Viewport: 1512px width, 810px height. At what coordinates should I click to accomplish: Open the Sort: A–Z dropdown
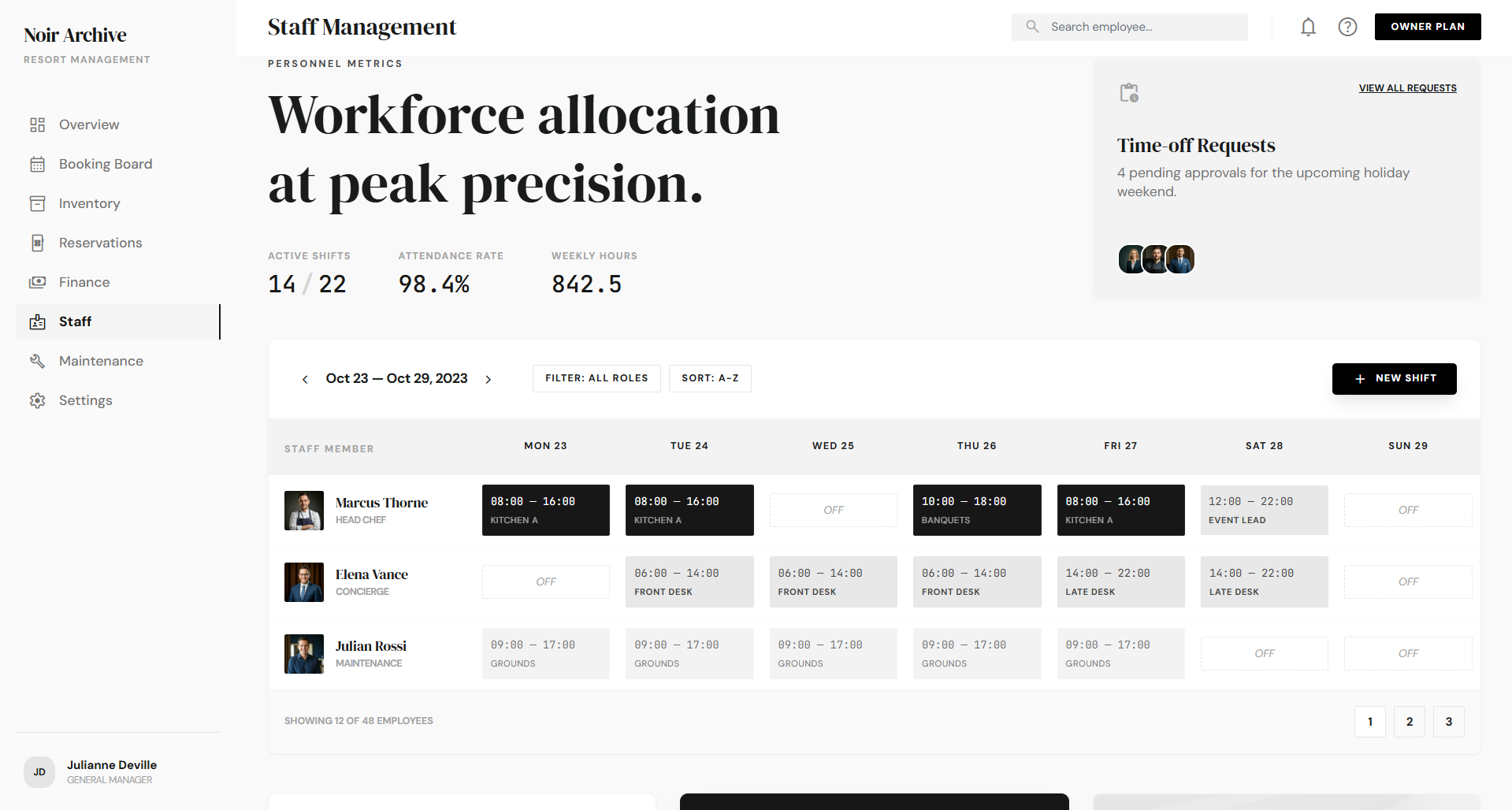tap(710, 378)
